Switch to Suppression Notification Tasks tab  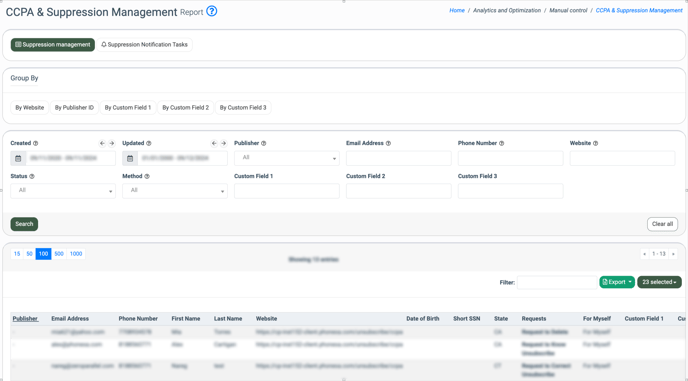pyautogui.click(x=144, y=45)
